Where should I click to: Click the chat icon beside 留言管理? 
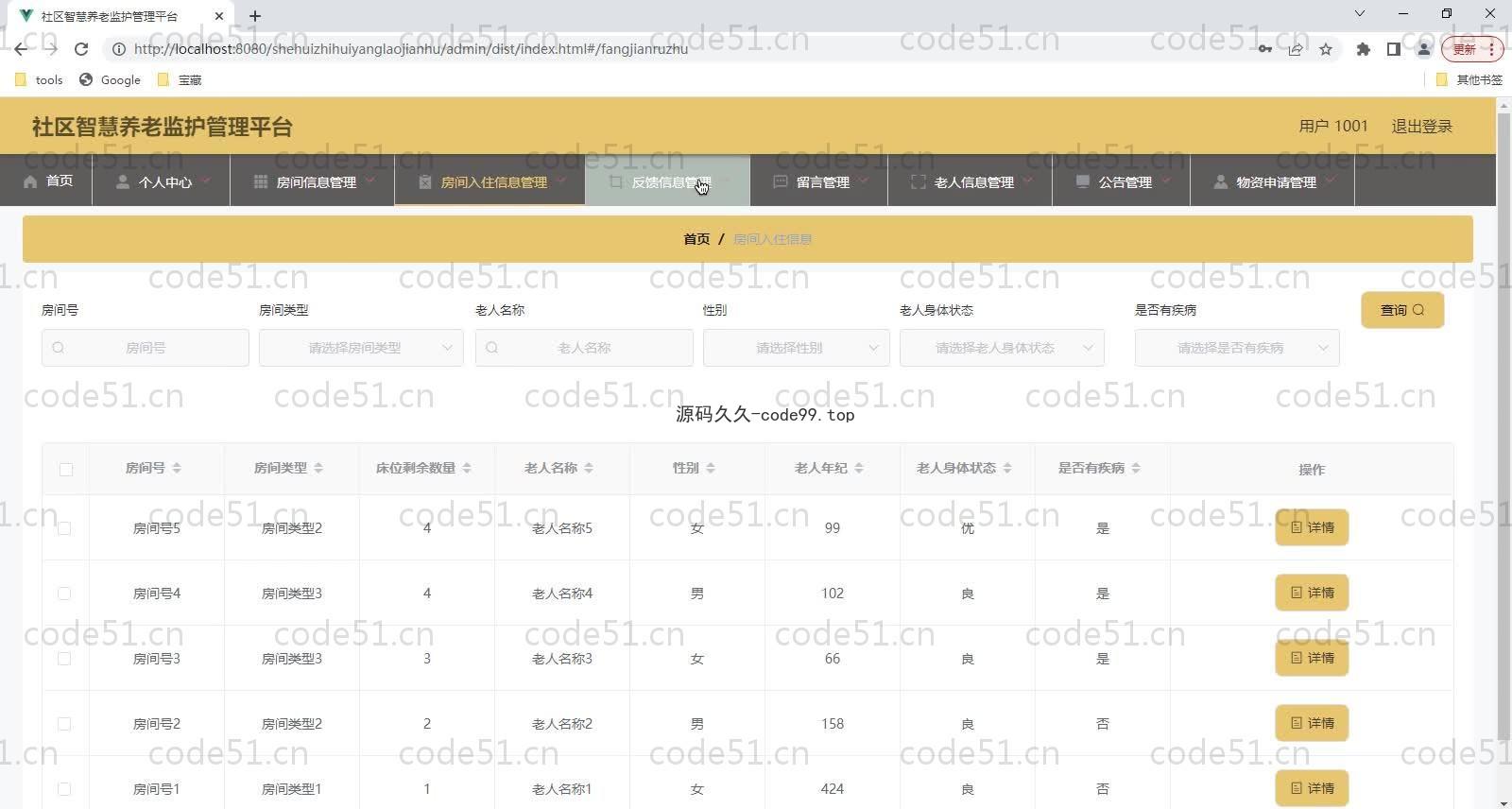point(781,181)
